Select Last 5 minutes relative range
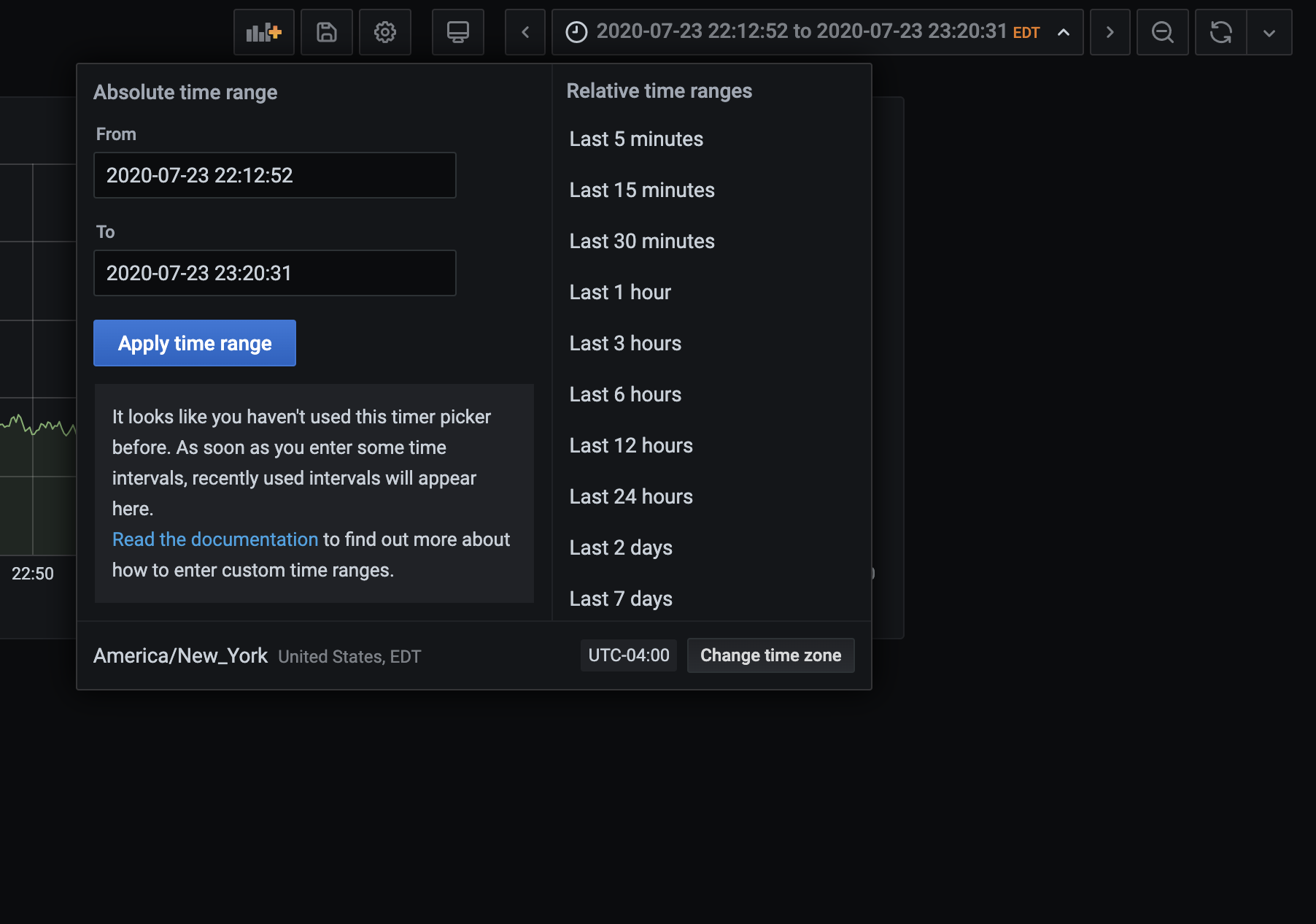Viewport: 1316px width, 924px height. (635, 139)
